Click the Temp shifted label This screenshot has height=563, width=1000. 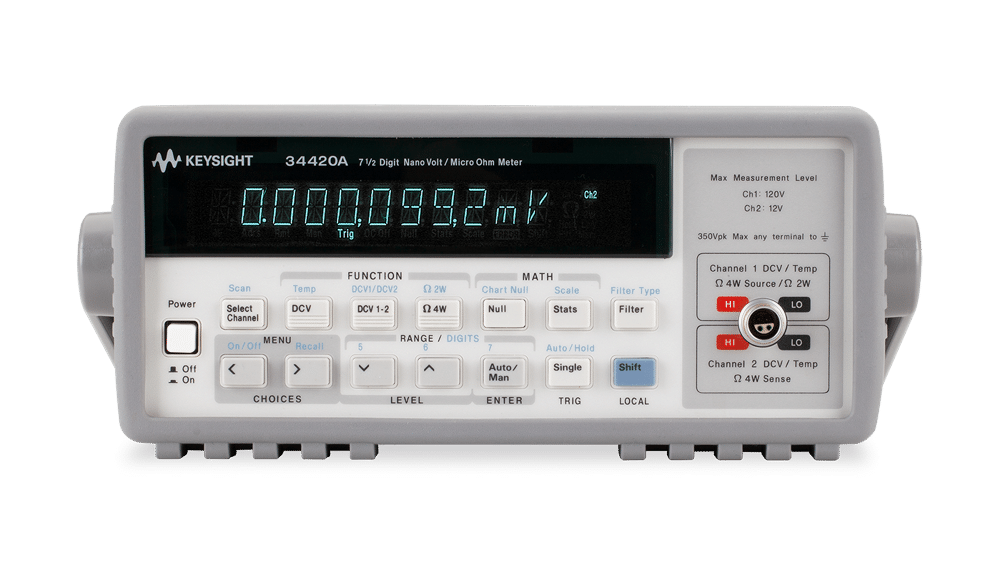pyautogui.click(x=304, y=289)
